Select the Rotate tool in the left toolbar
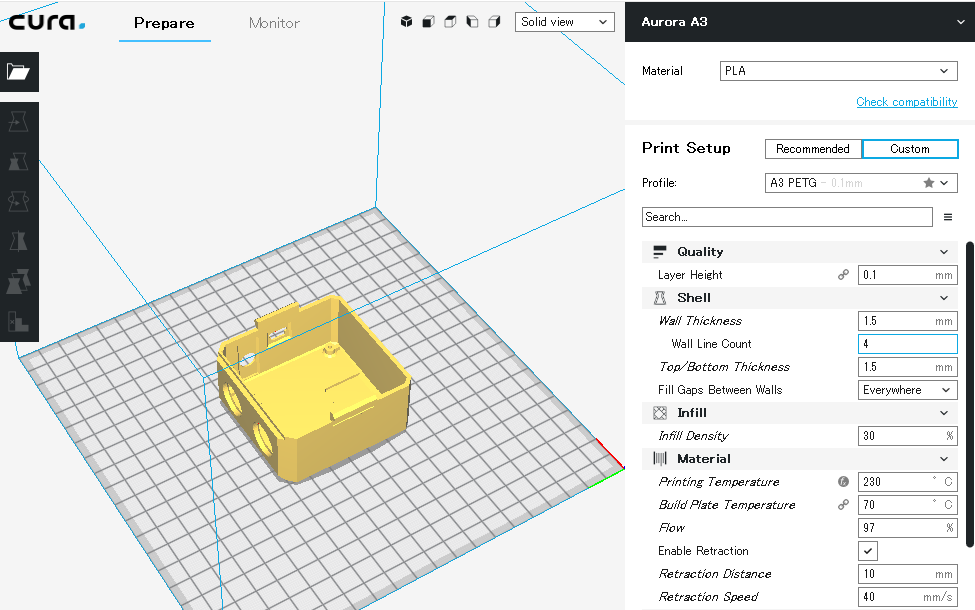Image resolution: width=975 pixels, height=610 pixels. (19, 201)
